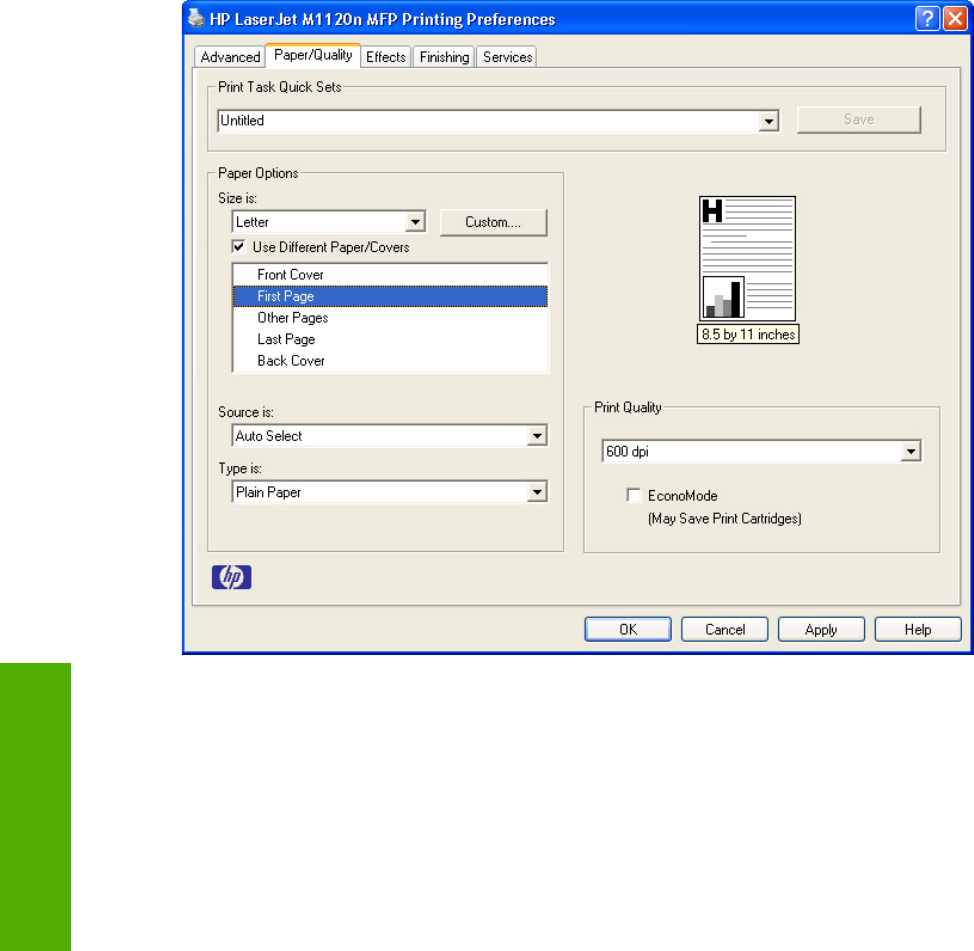Image resolution: width=974 pixels, height=951 pixels.
Task: Click the HP logo icon
Action: [231, 577]
